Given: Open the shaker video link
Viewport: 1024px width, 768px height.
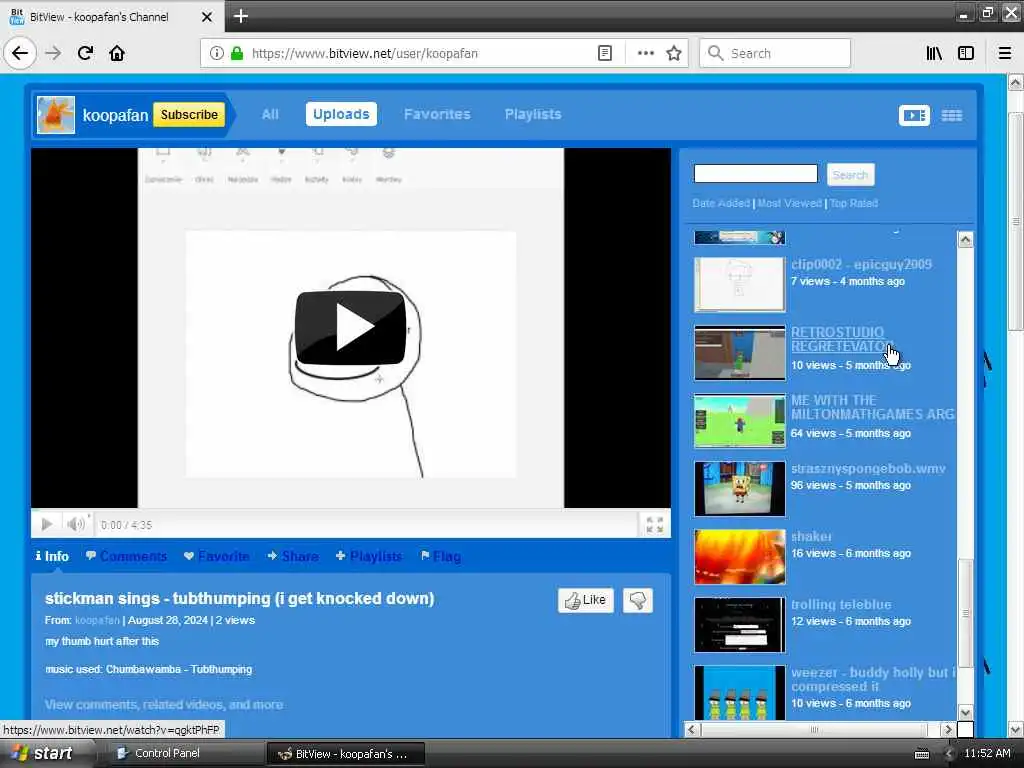Looking at the screenshot, I should (811, 536).
